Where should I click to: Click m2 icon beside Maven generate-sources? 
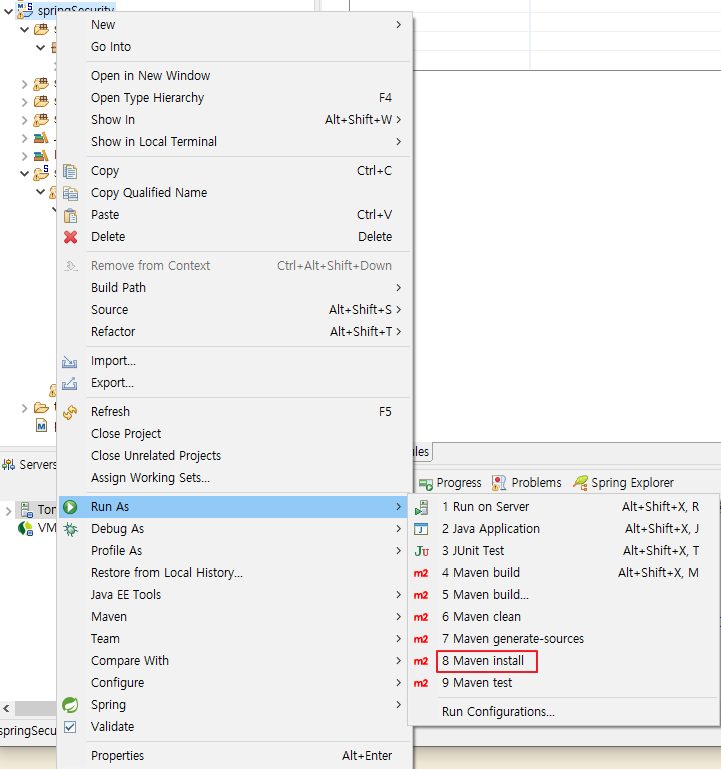pyautogui.click(x=421, y=639)
